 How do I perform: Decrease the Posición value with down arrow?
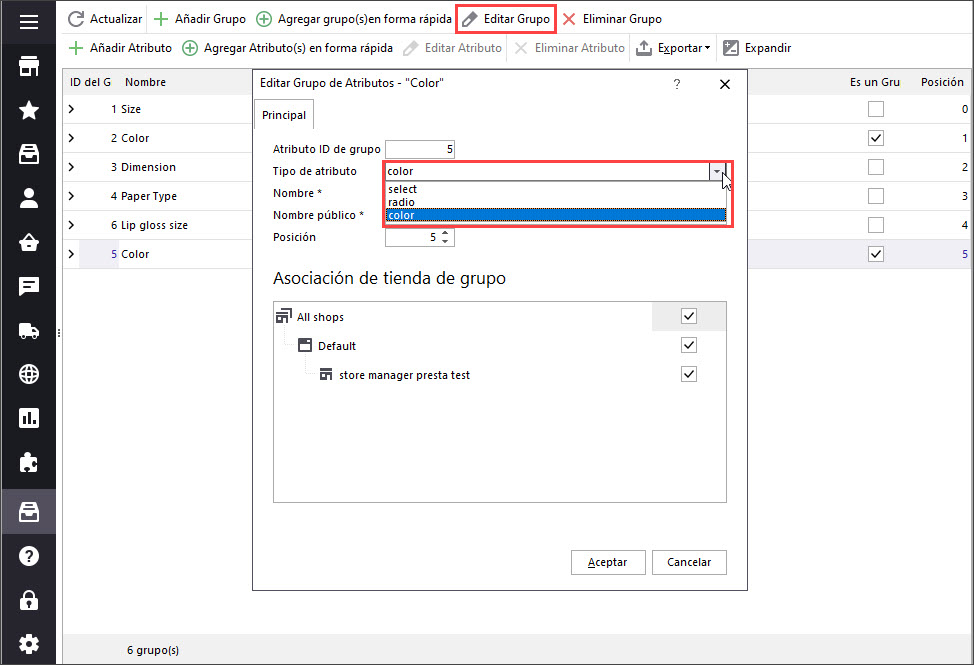[445, 242]
